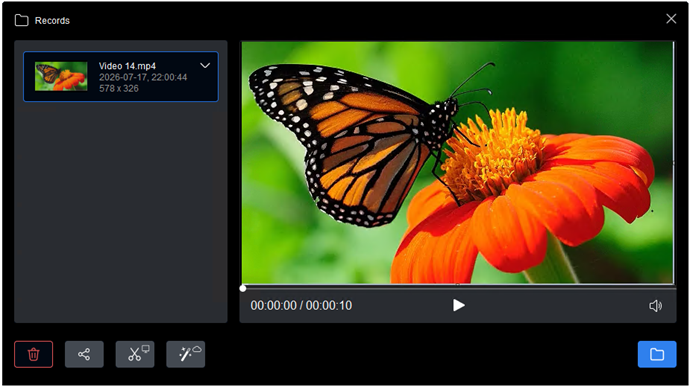Viewport: 690px width, 387px height.
Task: Share the selected video recording
Action: [84, 354]
